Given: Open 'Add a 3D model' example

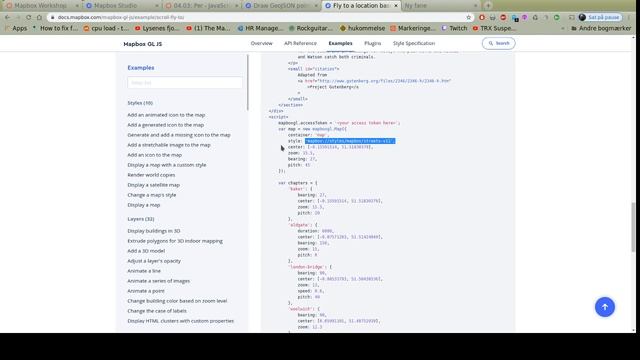Looking at the screenshot, I should [x=146, y=251].
